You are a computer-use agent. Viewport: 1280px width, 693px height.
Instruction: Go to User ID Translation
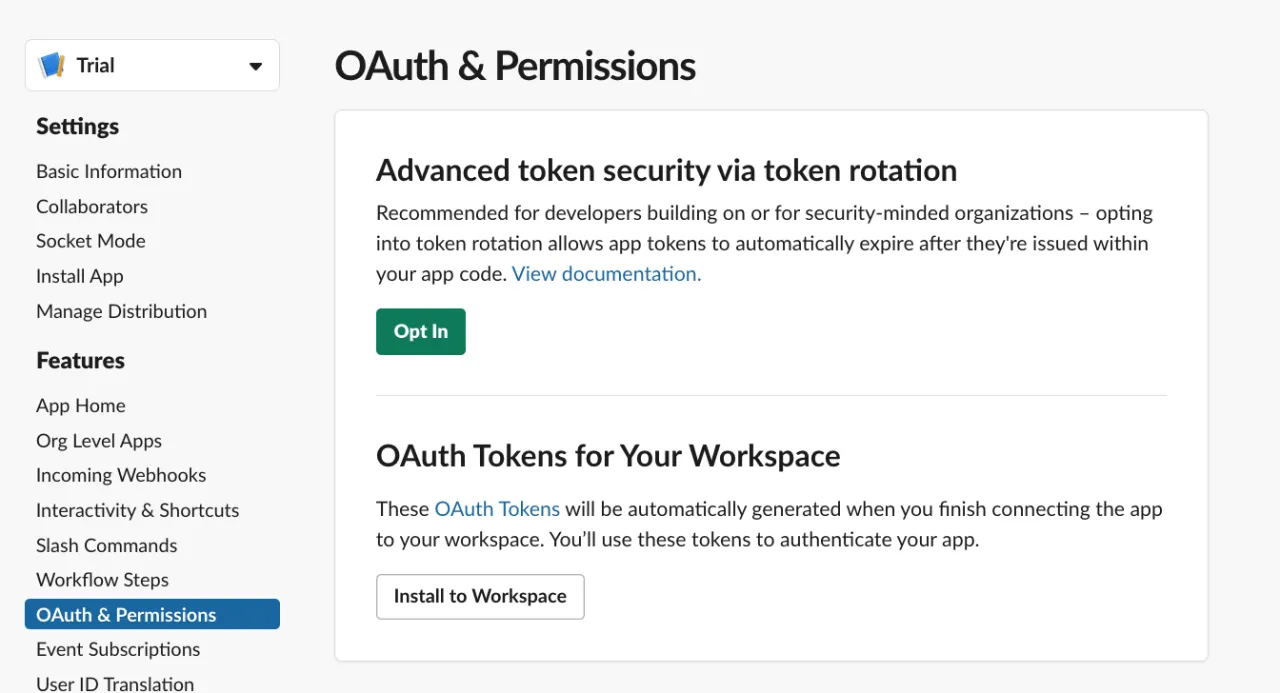(115, 684)
